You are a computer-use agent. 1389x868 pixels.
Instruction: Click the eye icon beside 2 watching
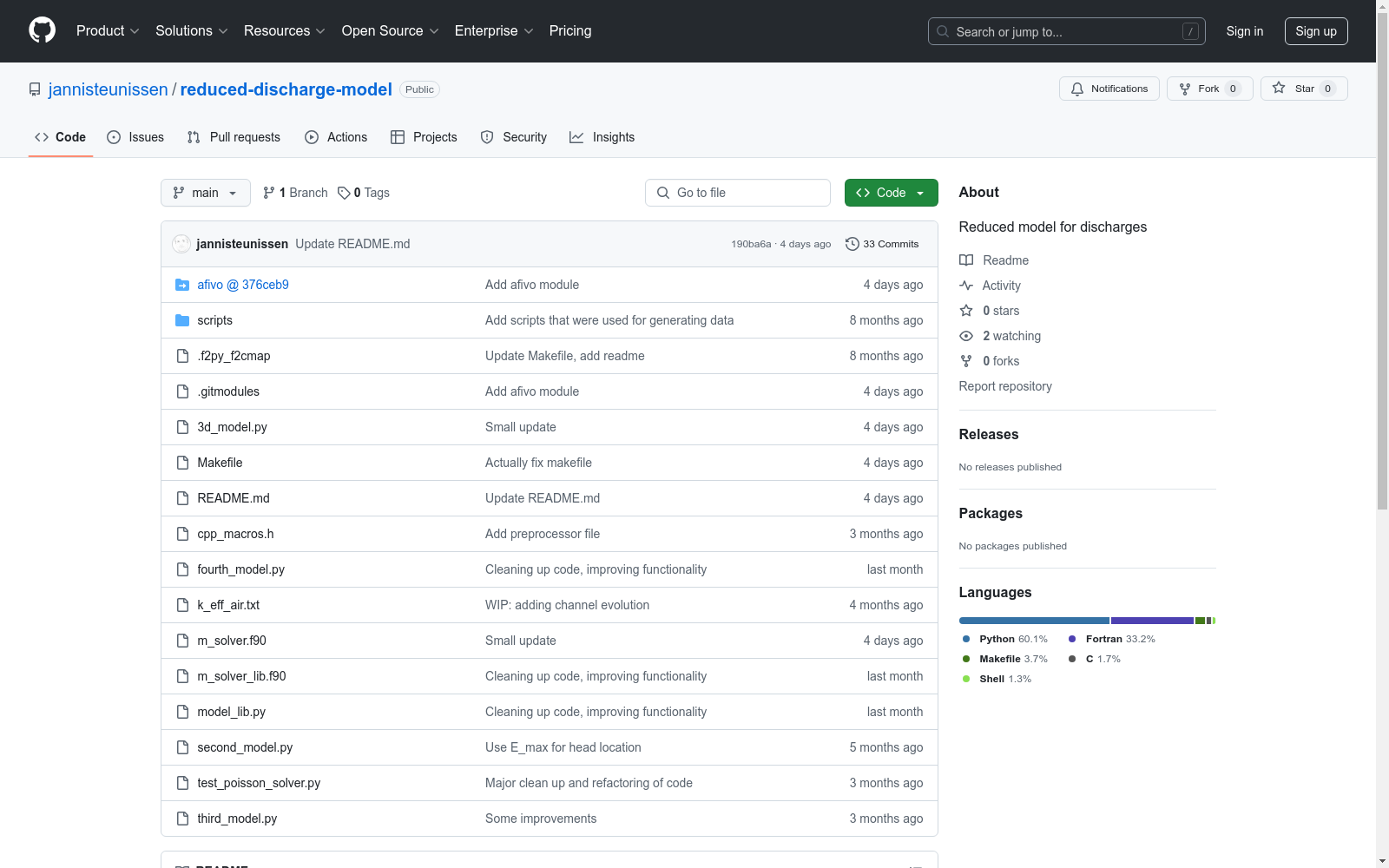(966, 336)
